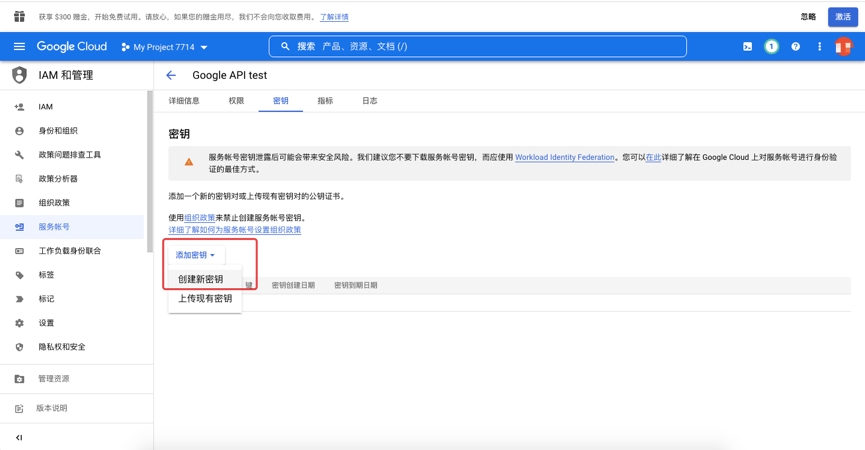Switch to the 权限 tab
The image size is (865, 450).
236,101
